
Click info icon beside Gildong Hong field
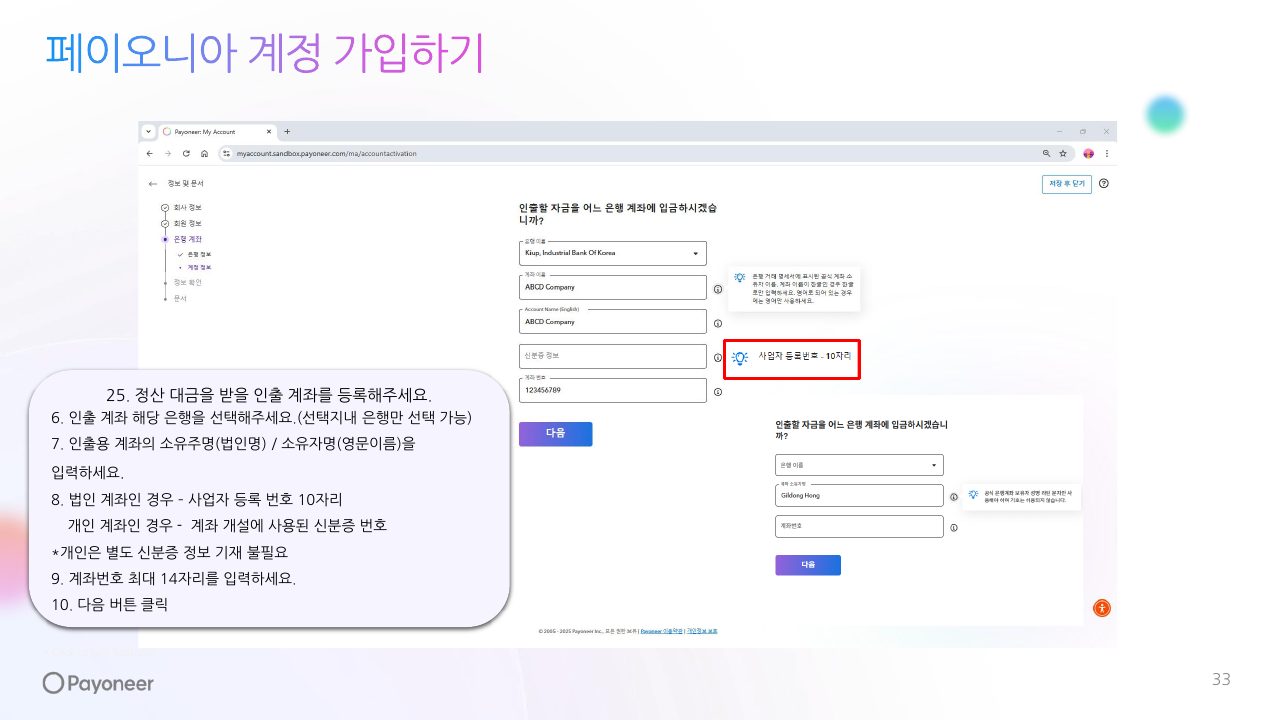click(954, 497)
